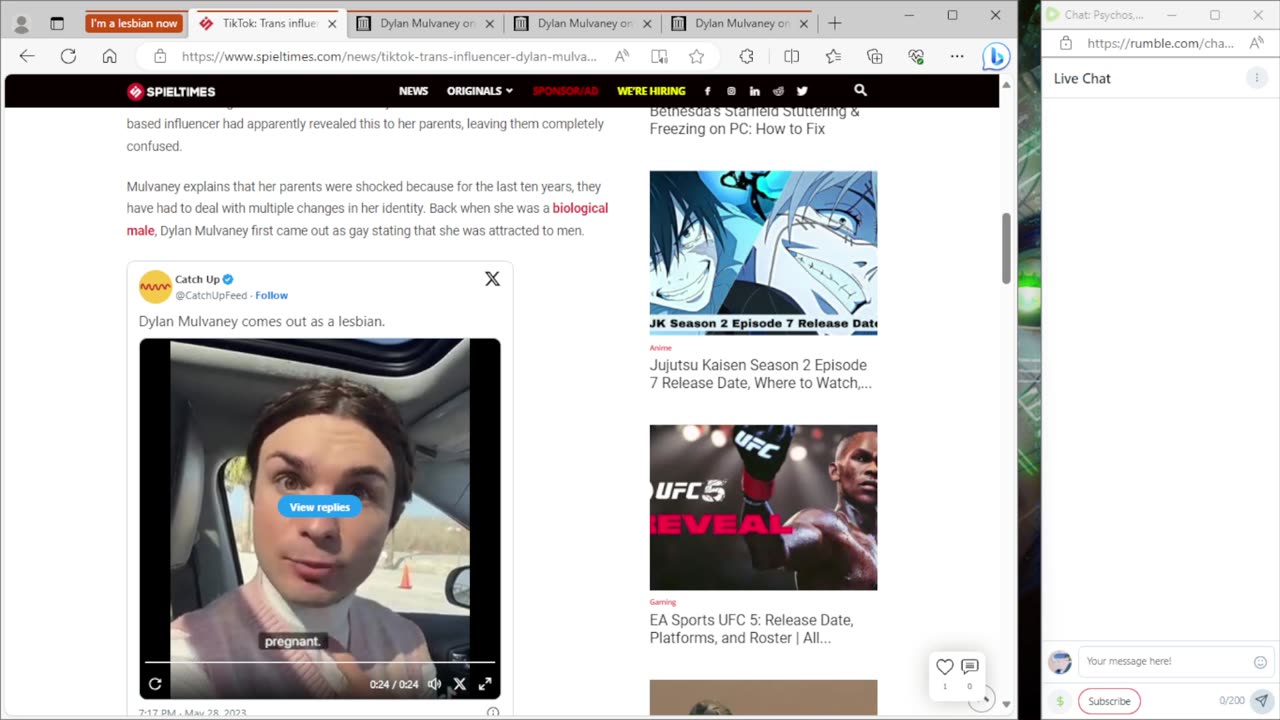Send the Rumble chat message
This screenshot has height=720, width=1280.
click(1262, 701)
